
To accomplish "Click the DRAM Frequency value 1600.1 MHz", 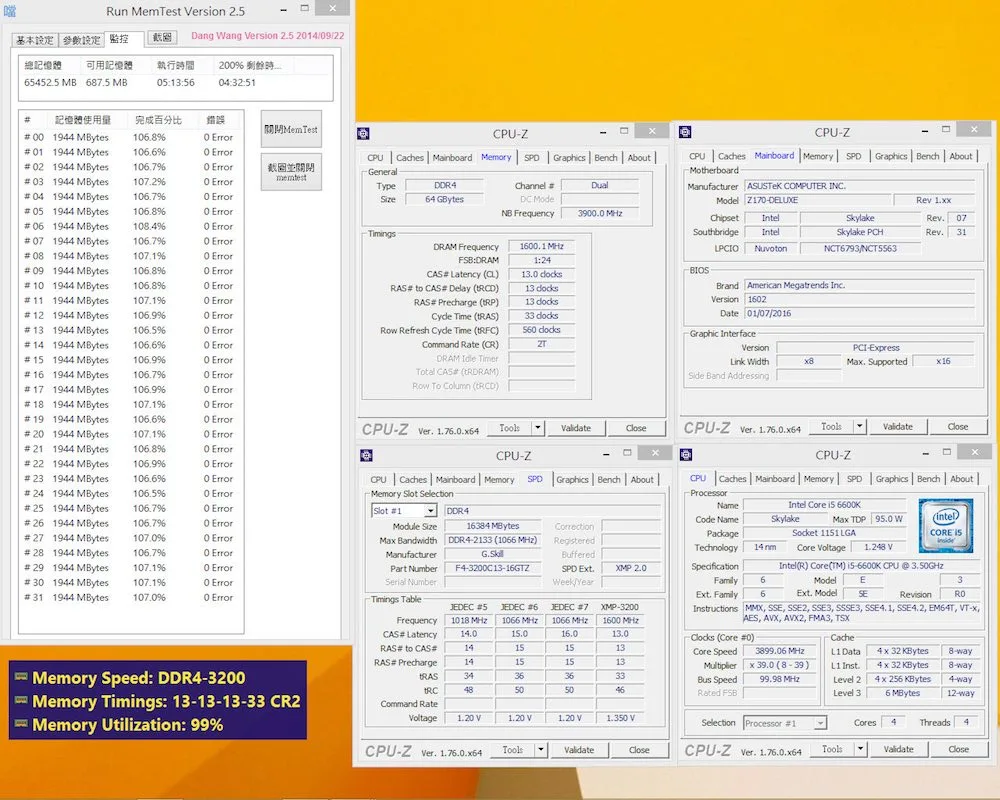I will [x=541, y=246].
